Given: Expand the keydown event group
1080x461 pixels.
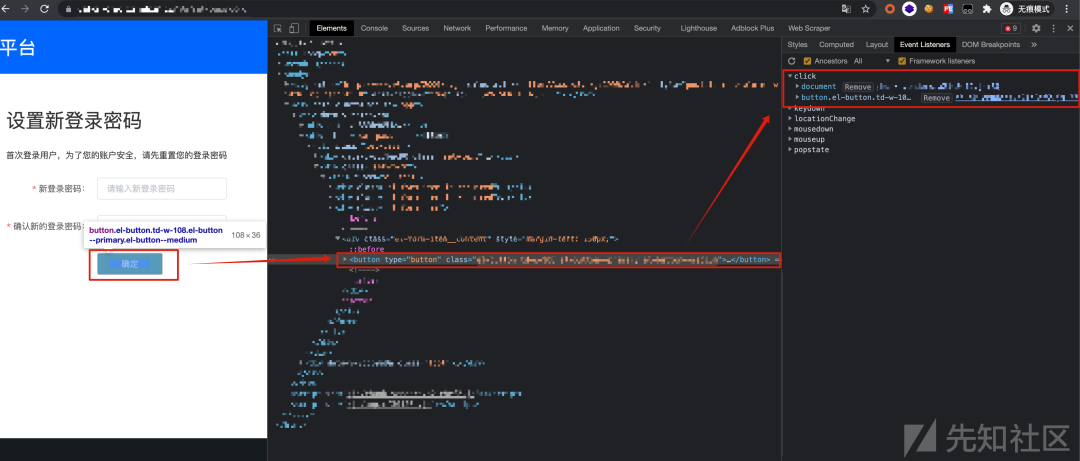Looking at the screenshot, I should pyautogui.click(x=790, y=108).
